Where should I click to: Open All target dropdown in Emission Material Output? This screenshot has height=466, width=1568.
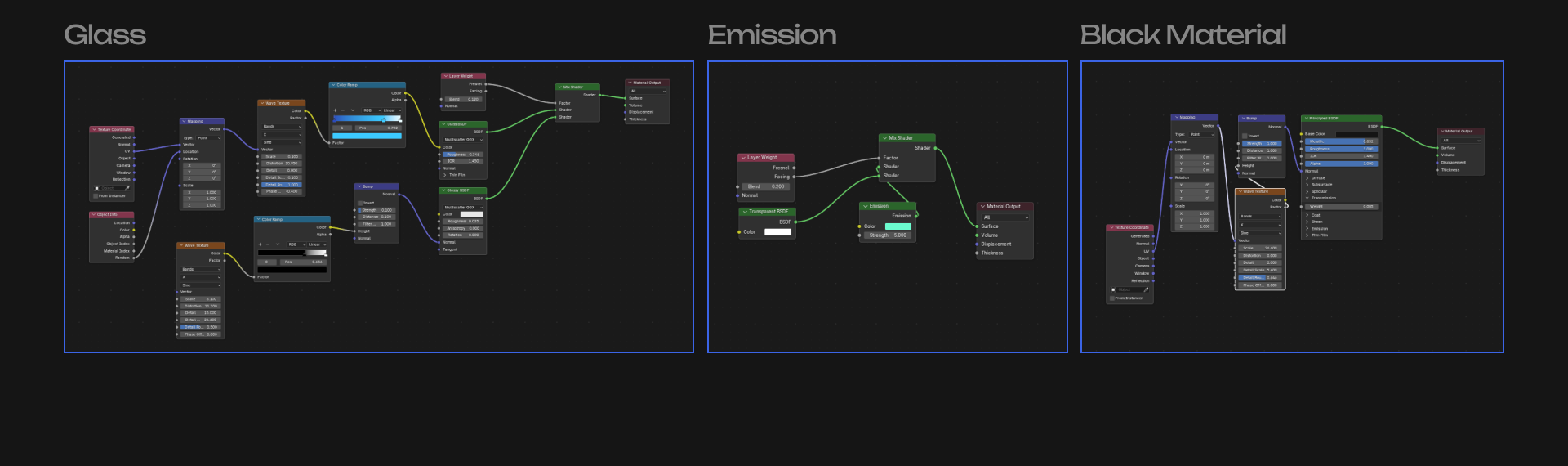pyautogui.click(x=1005, y=217)
